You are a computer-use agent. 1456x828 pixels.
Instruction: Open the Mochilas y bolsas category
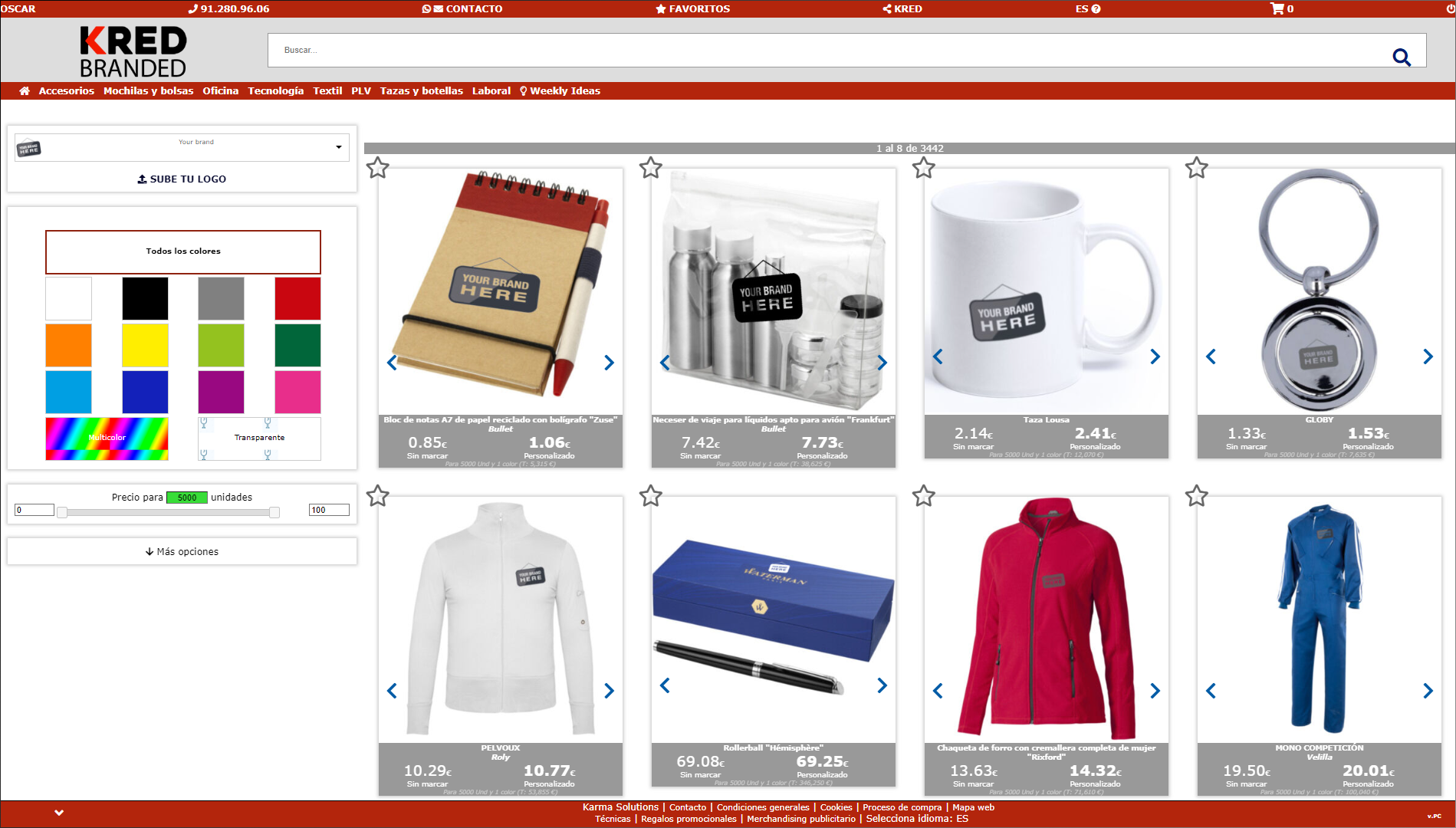pyautogui.click(x=149, y=90)
